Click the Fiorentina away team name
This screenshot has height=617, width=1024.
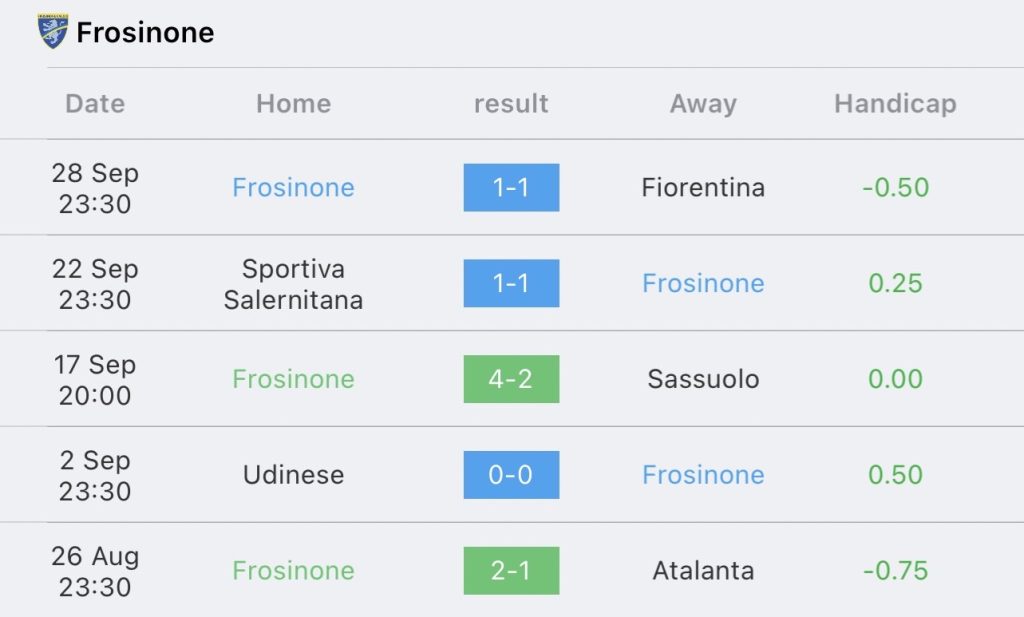(x=703, y=187)
